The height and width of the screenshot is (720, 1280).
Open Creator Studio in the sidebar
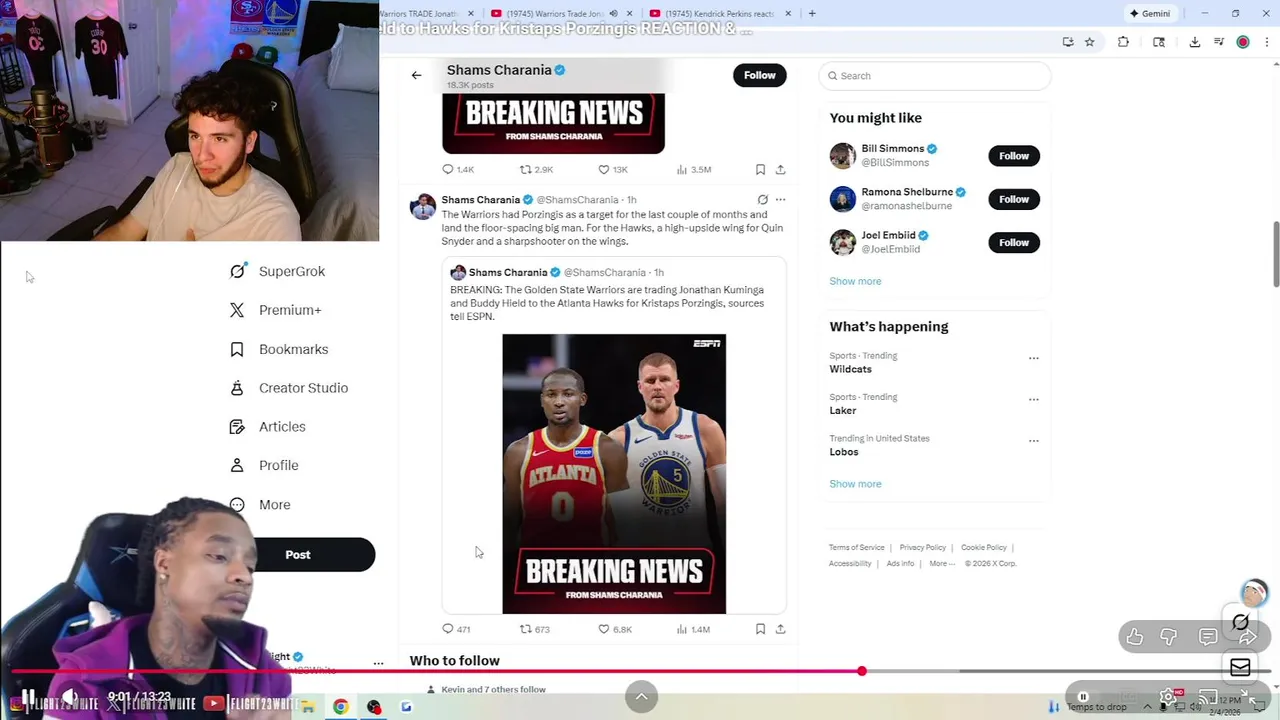pyautogui.click(x=288, y=388)
